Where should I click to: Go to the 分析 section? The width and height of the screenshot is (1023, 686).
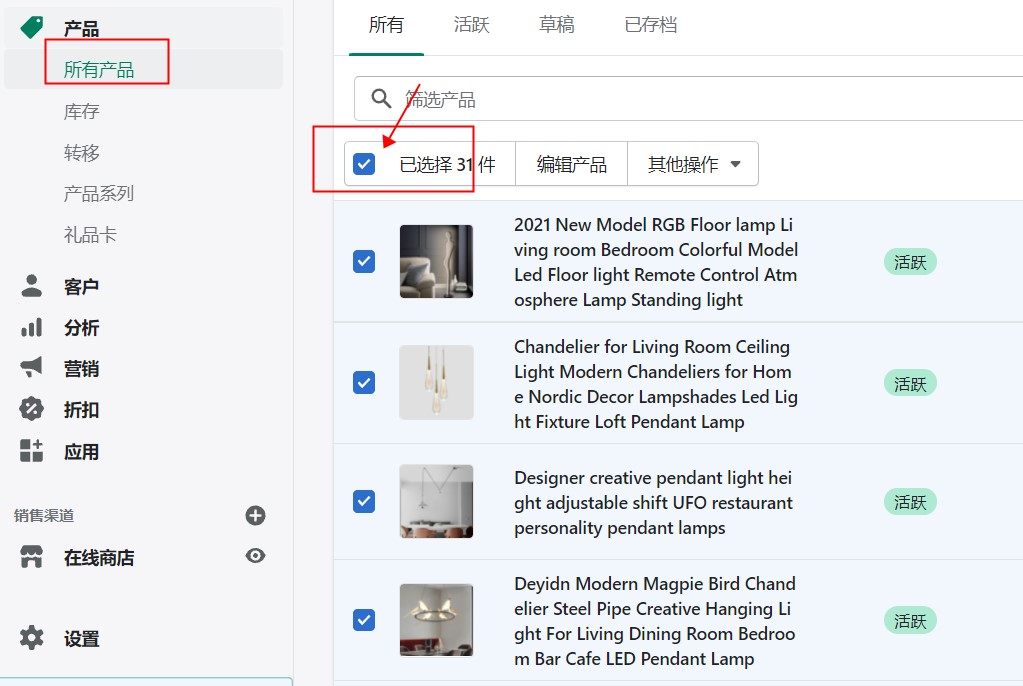click(81, 327)
